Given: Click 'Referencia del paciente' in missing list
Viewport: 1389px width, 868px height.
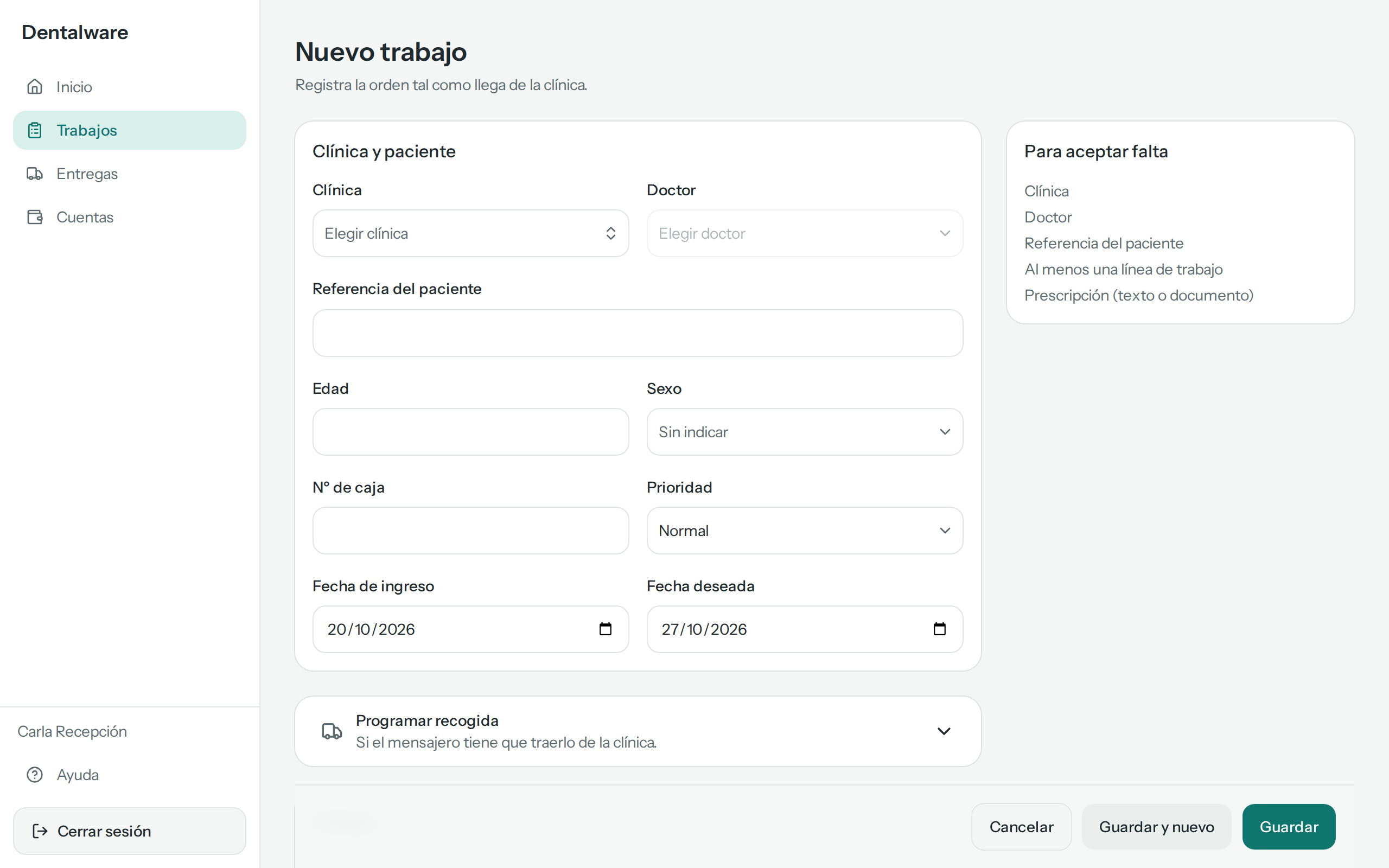Looking at the screenshot, I should tap(1104, 244).
